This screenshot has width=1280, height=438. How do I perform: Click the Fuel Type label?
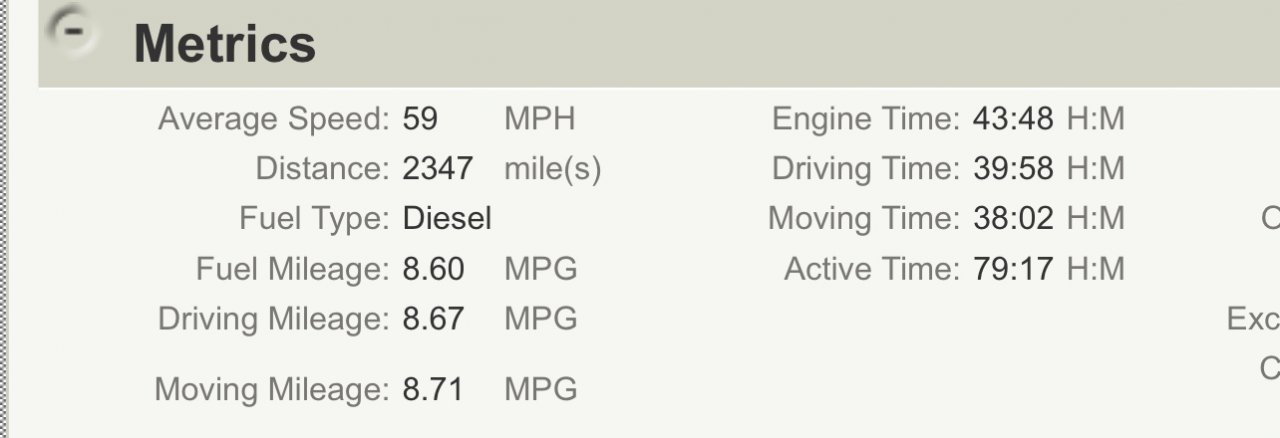[315, 219]
